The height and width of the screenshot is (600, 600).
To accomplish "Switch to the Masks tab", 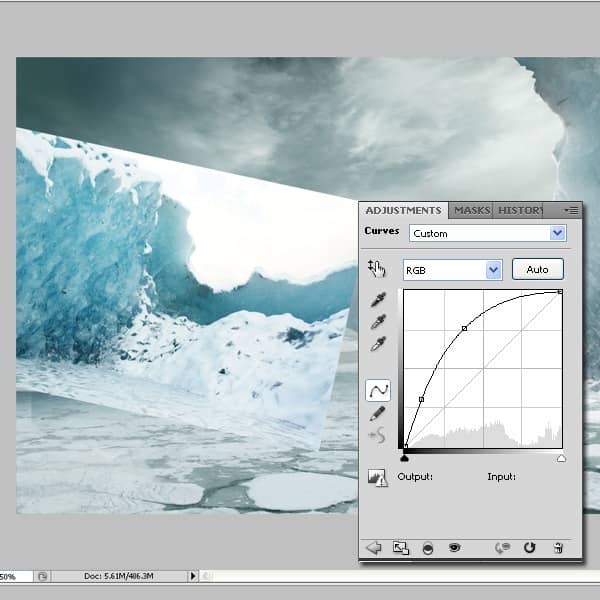I will (x=471, y=210).
